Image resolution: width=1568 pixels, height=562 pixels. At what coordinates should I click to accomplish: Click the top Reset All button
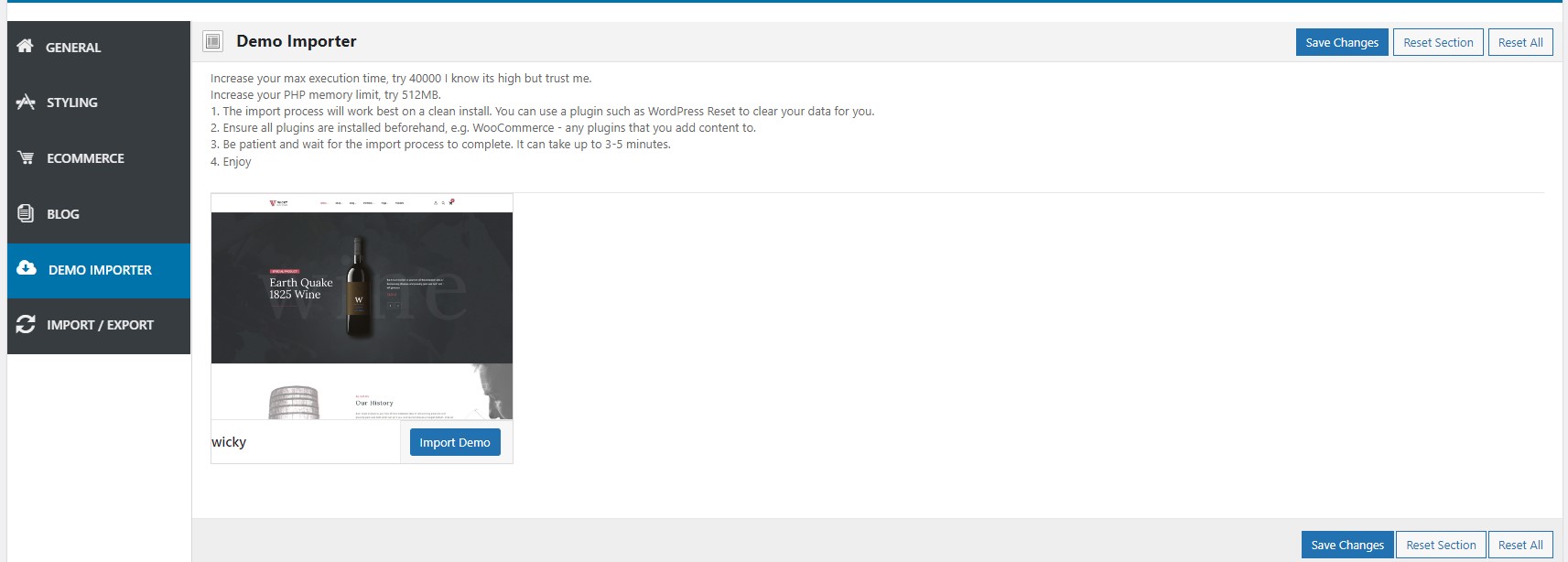(1520, 42)
